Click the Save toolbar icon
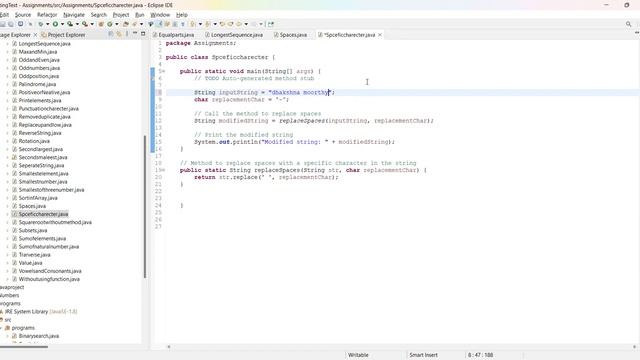Viewport: 640px width, 360px height. (x=3, y=24)
